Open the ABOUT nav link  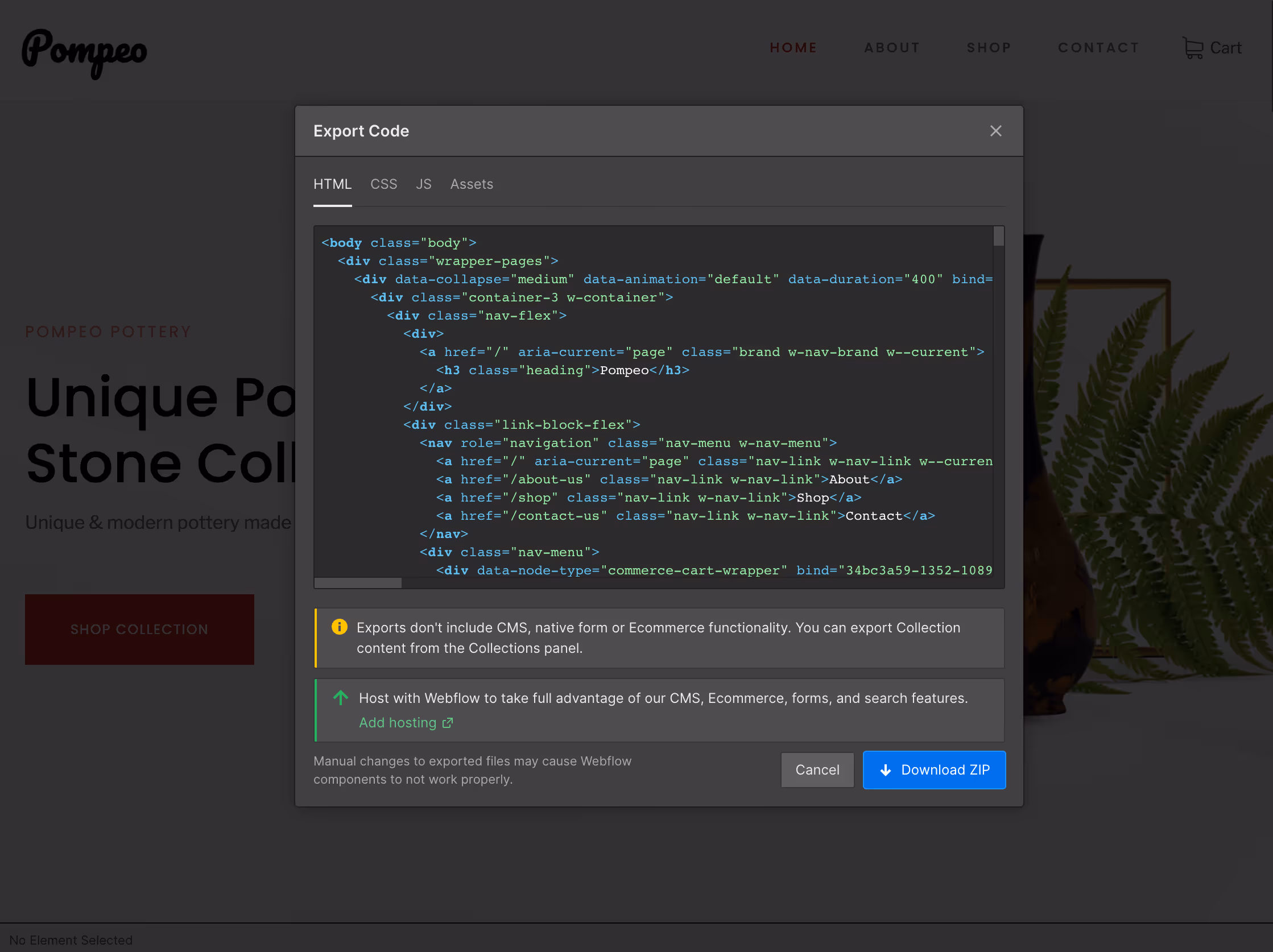click(892, 48)
